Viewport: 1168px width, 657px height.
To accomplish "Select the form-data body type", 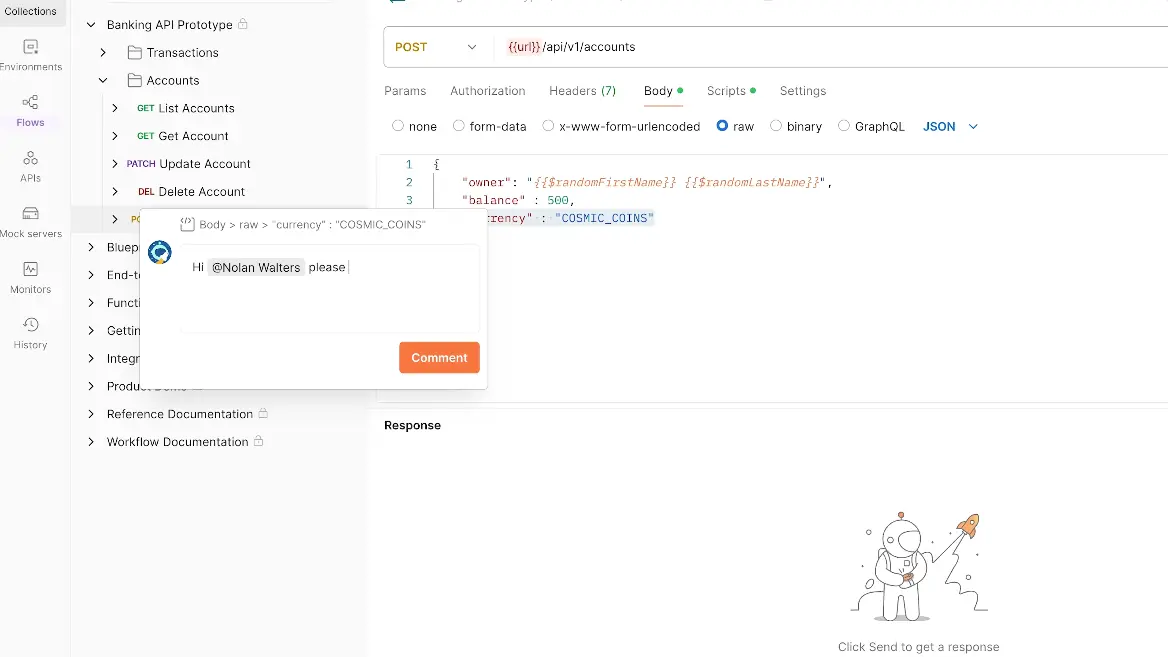I will [459, 126].
